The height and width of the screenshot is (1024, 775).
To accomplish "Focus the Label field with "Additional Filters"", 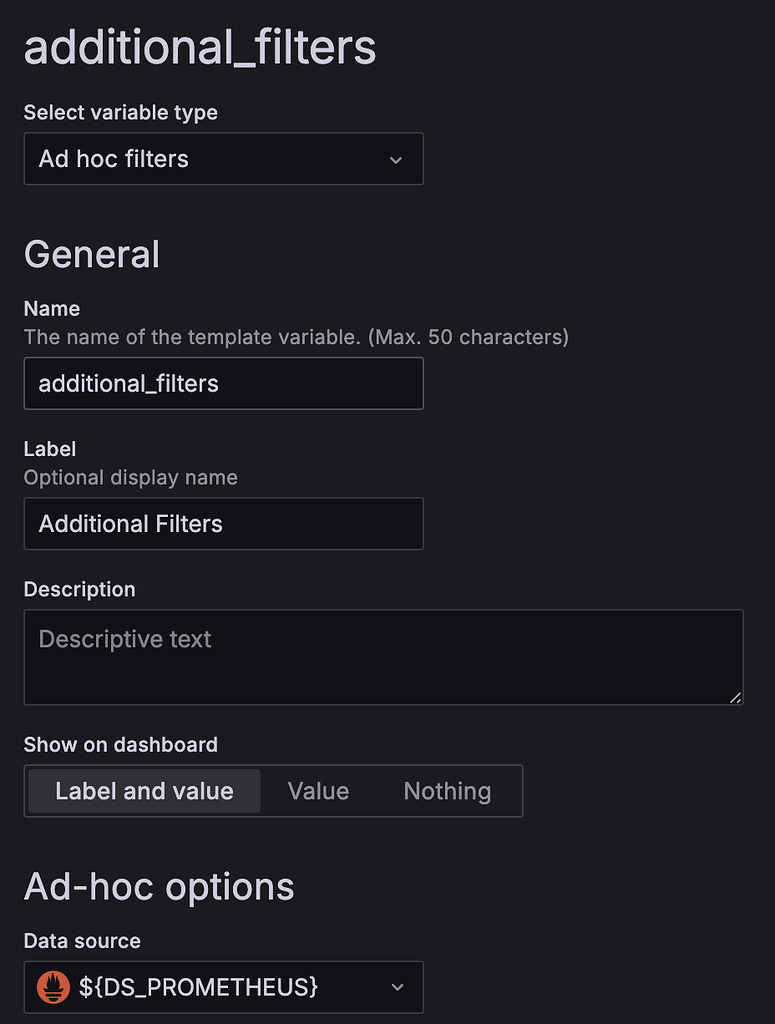I will [x=223, y=524].
